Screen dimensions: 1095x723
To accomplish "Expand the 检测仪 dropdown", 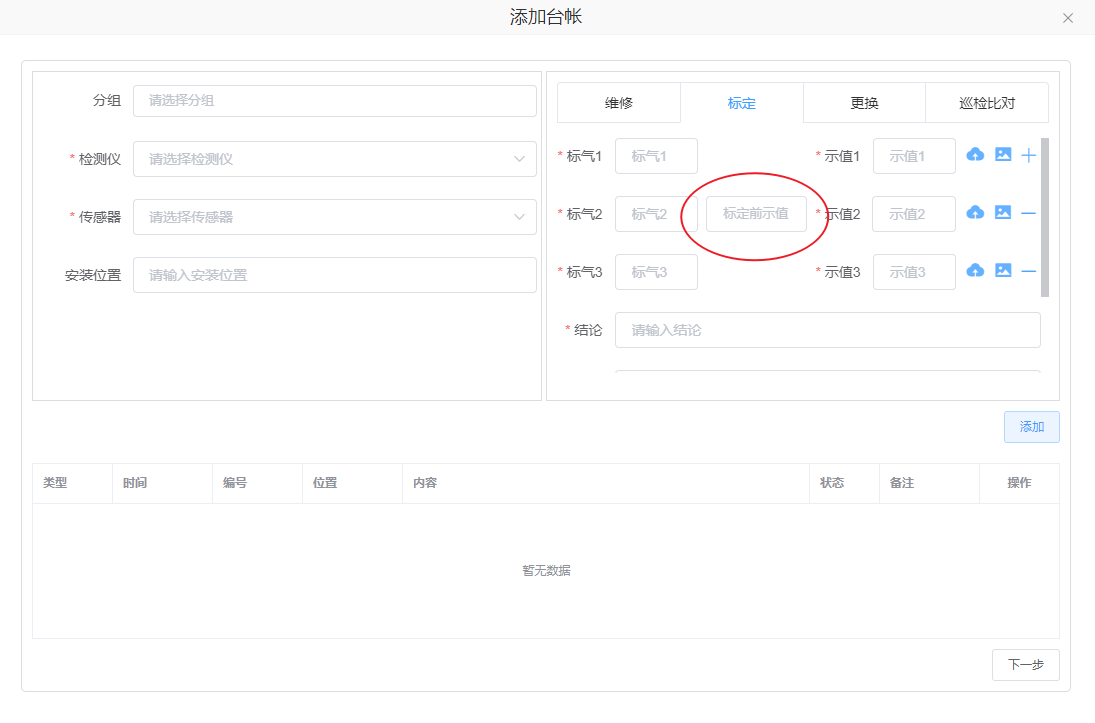I will click(334, 159).
